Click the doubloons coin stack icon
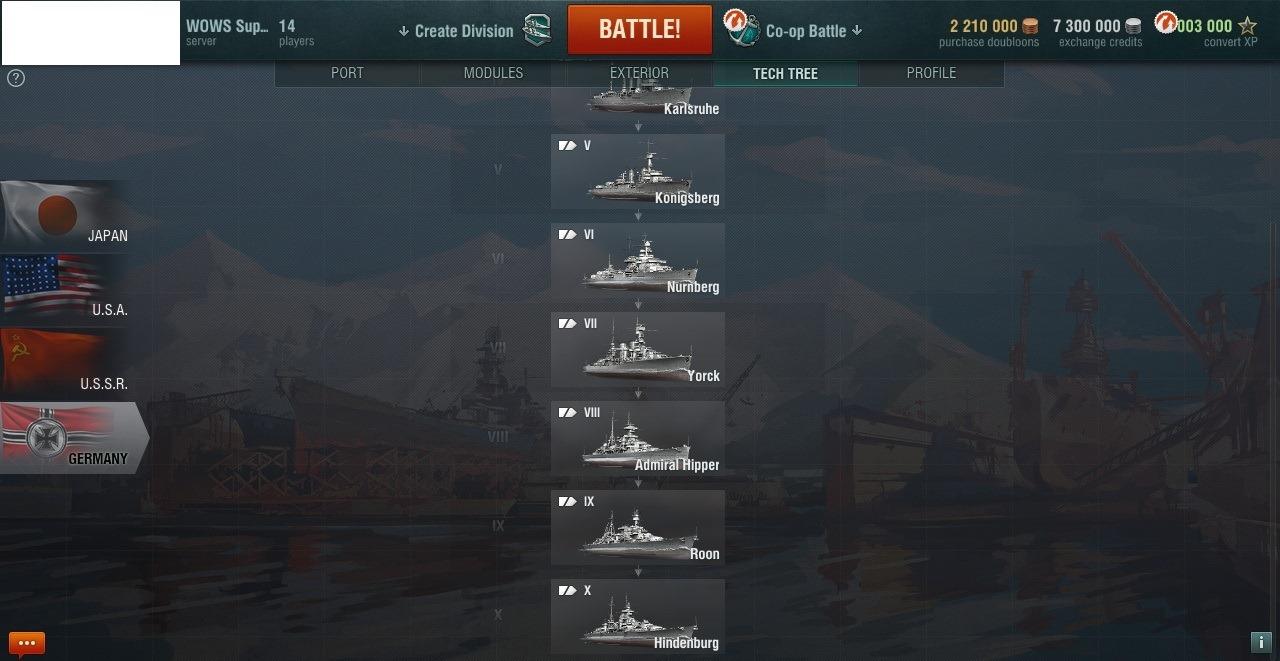Screen dimensions: 1280x661 1030,26
